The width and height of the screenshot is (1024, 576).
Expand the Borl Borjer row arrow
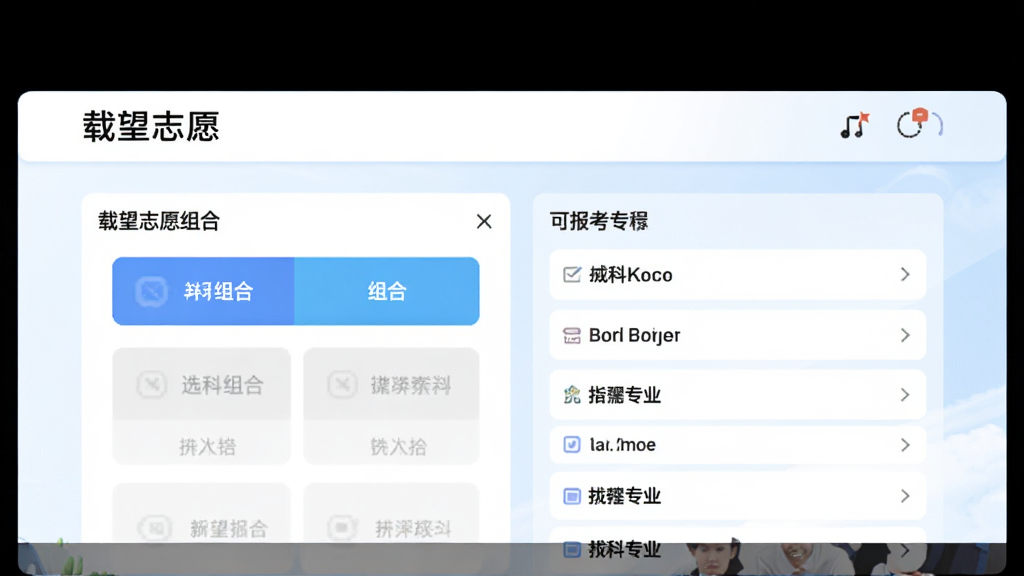click(x=905, y=335)
